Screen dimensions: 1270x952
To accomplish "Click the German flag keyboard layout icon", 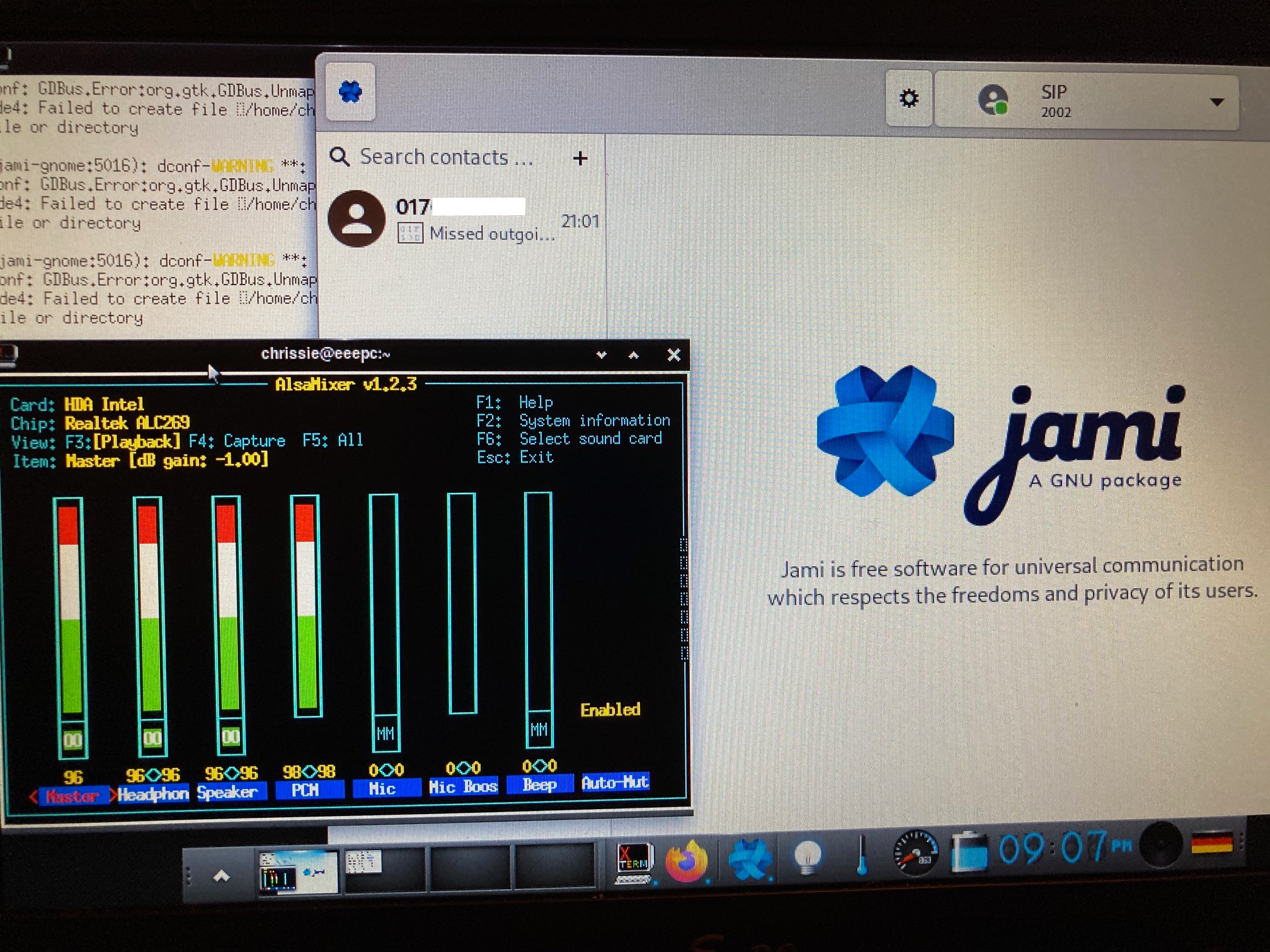I will [x=1212, y=842].
